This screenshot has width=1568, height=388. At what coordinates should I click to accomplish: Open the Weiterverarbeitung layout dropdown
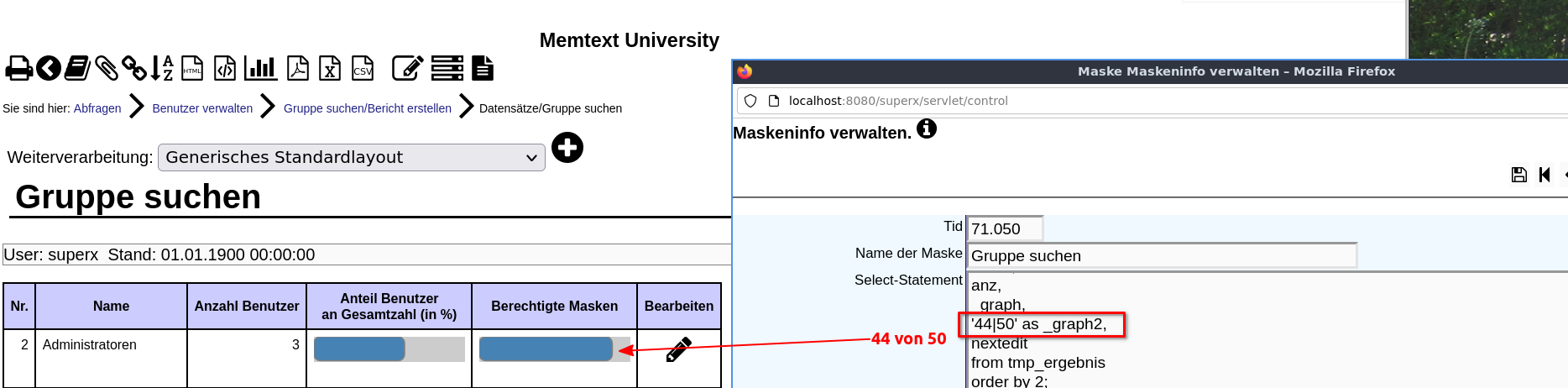tap(352, 157)
